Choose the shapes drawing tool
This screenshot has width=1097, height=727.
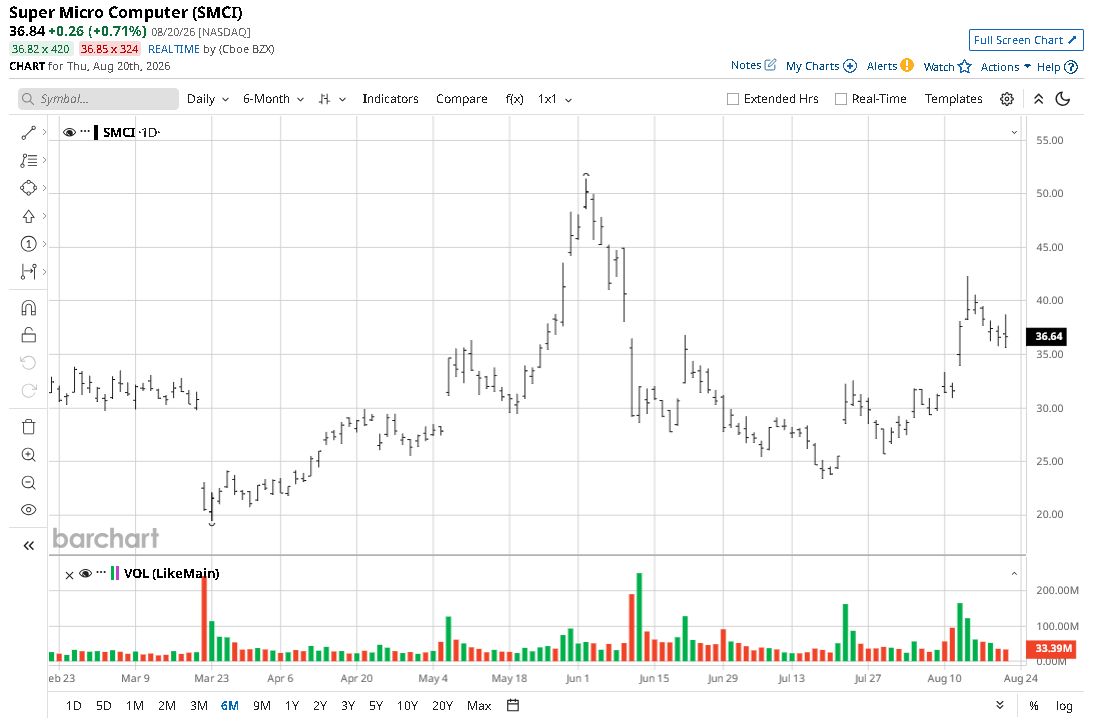(x=29, y=188)
